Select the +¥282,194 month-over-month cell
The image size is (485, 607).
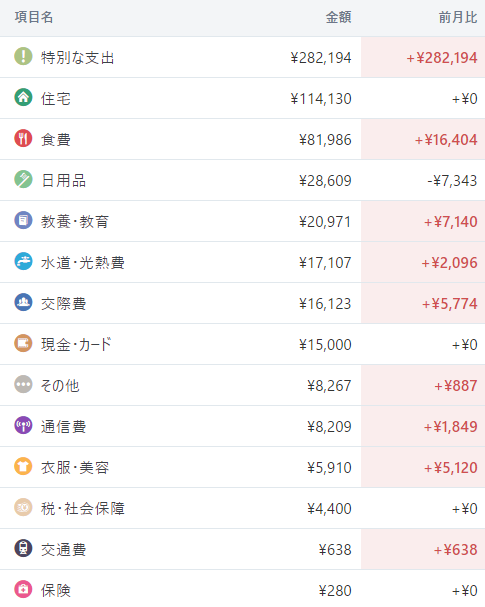(x=423, y=57)
